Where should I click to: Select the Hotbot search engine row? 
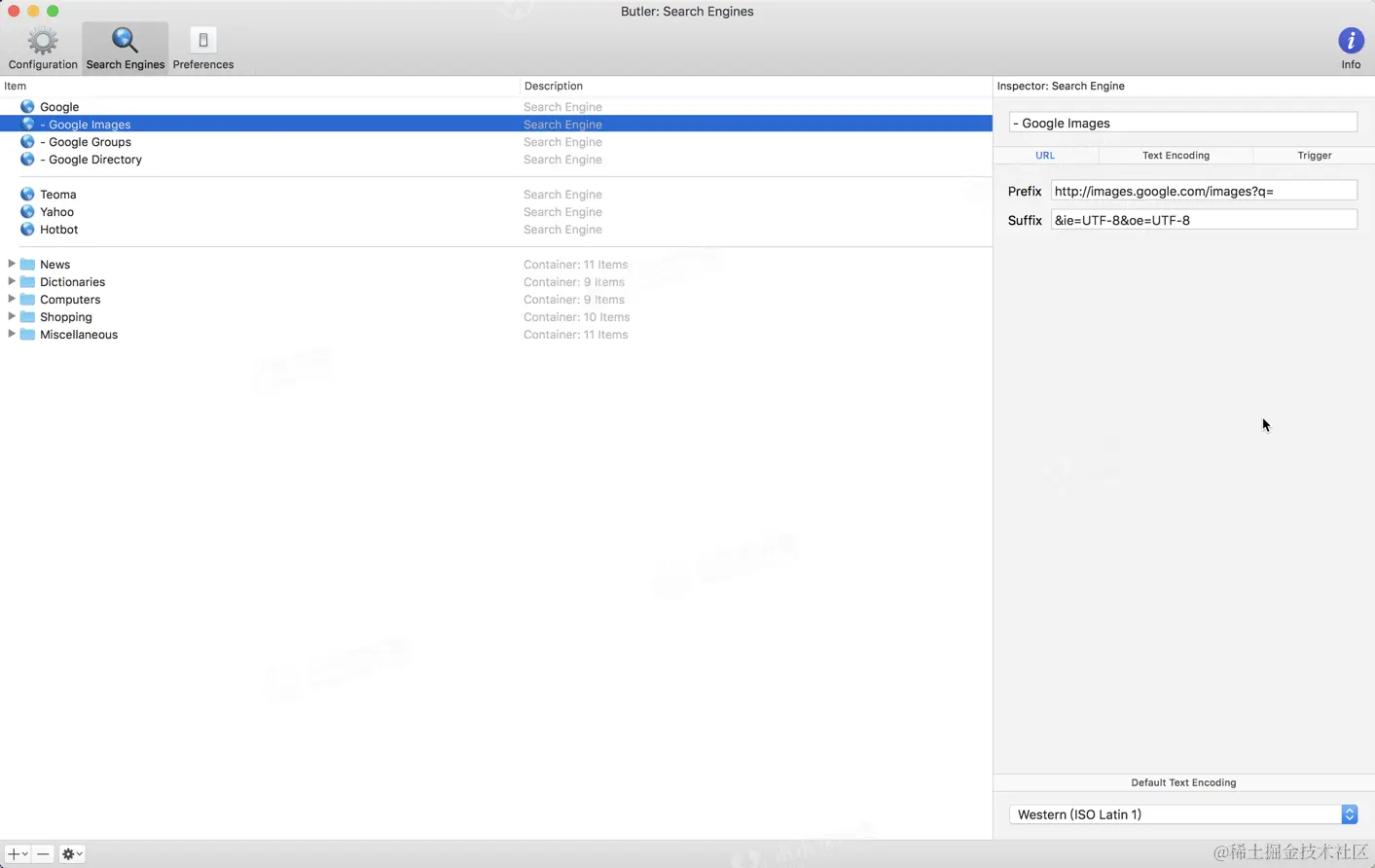[x=496, y=230]
